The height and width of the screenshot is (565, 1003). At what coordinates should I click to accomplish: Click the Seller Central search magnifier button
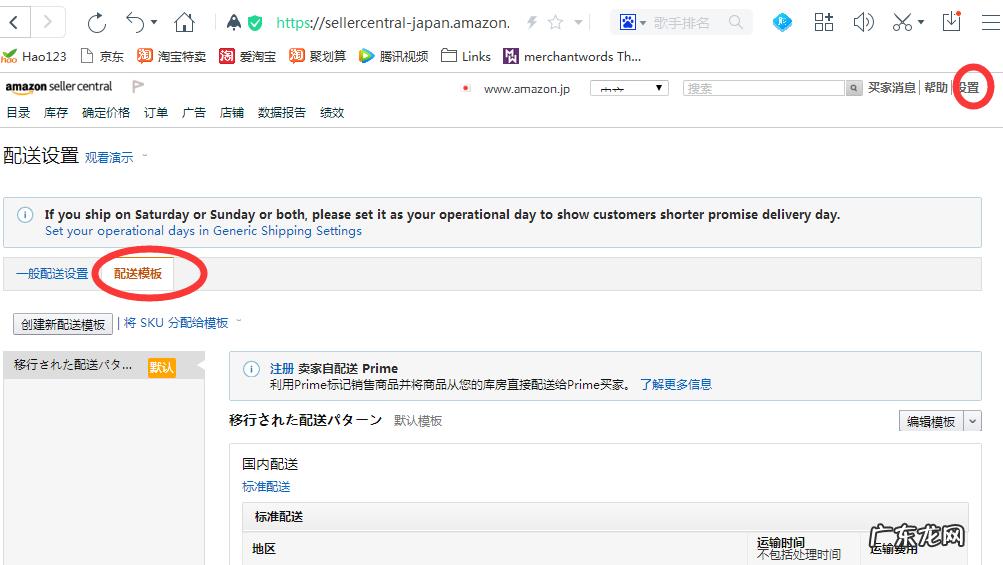(x=853, y=88)
